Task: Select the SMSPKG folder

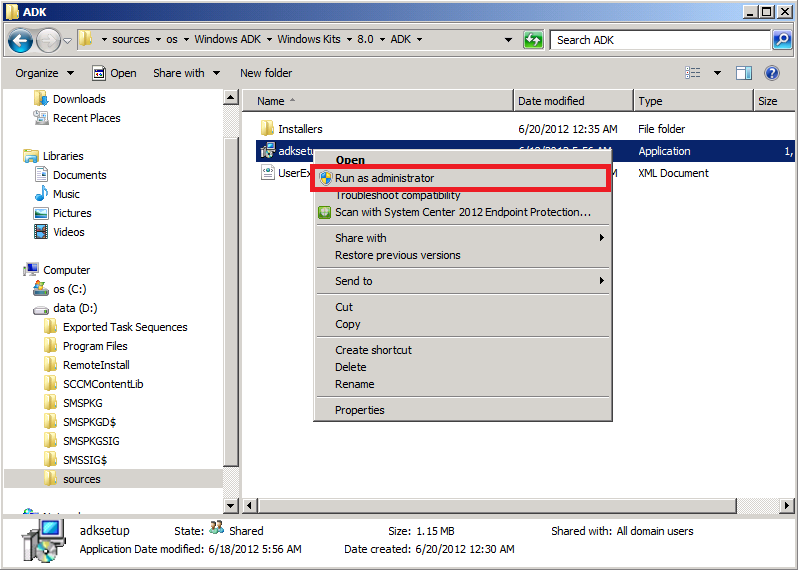Action: (73, 403)
